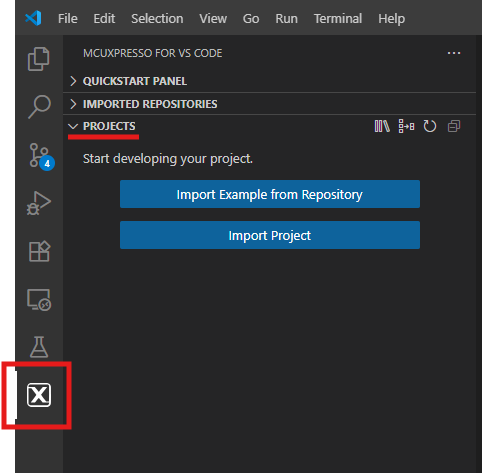
Task: Open the Testing flask view
Action: tap(39, 347)
